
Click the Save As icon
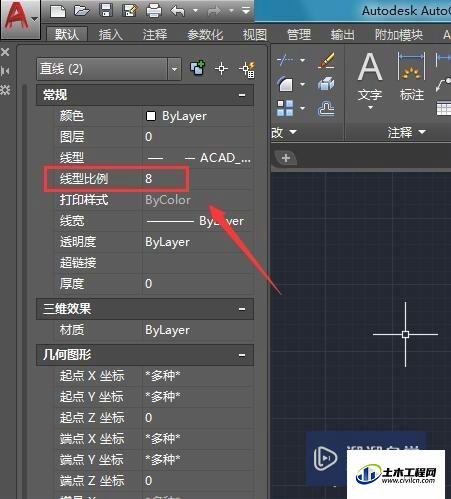(130, 11)
